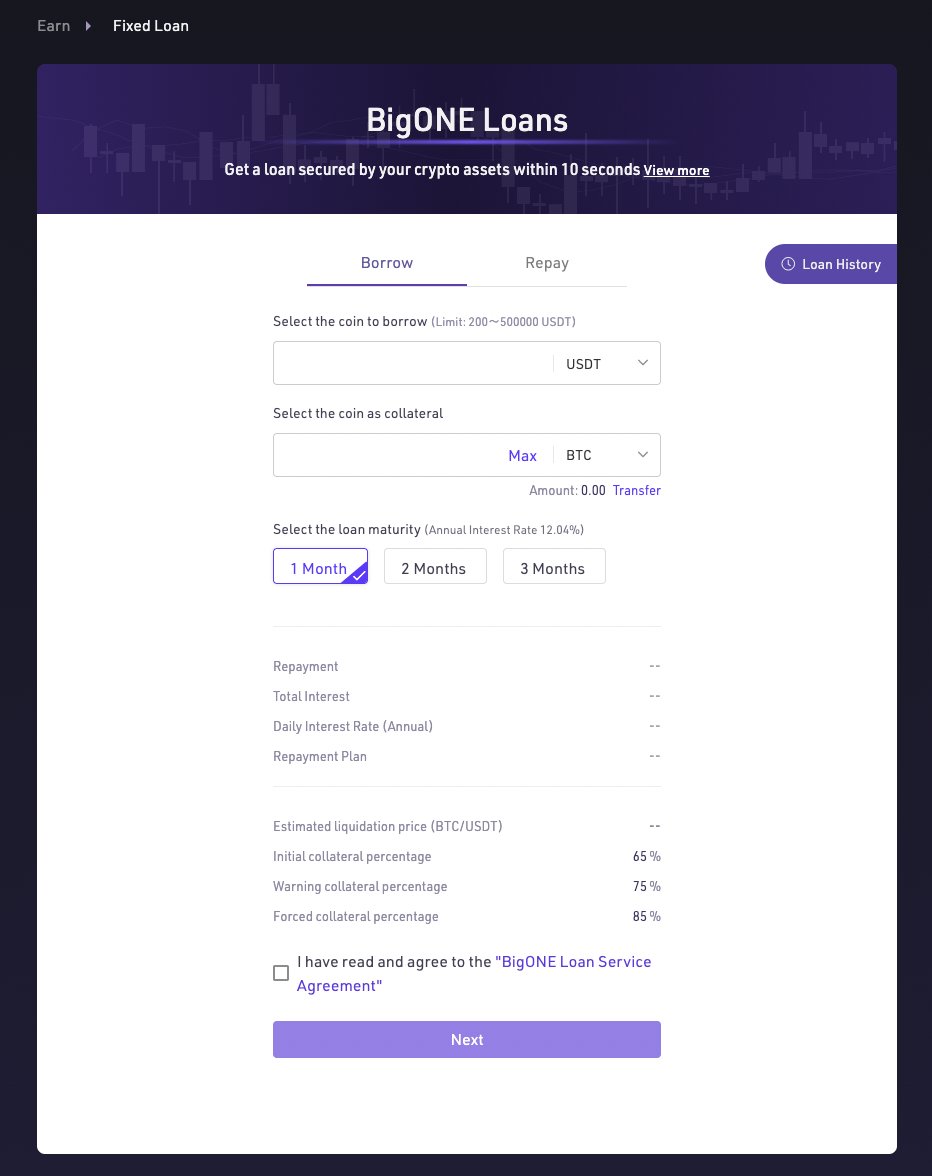Tick the Loan Service Agreement checkbox
Viewport: 932px width, 1176px height.
coord(281,973)
